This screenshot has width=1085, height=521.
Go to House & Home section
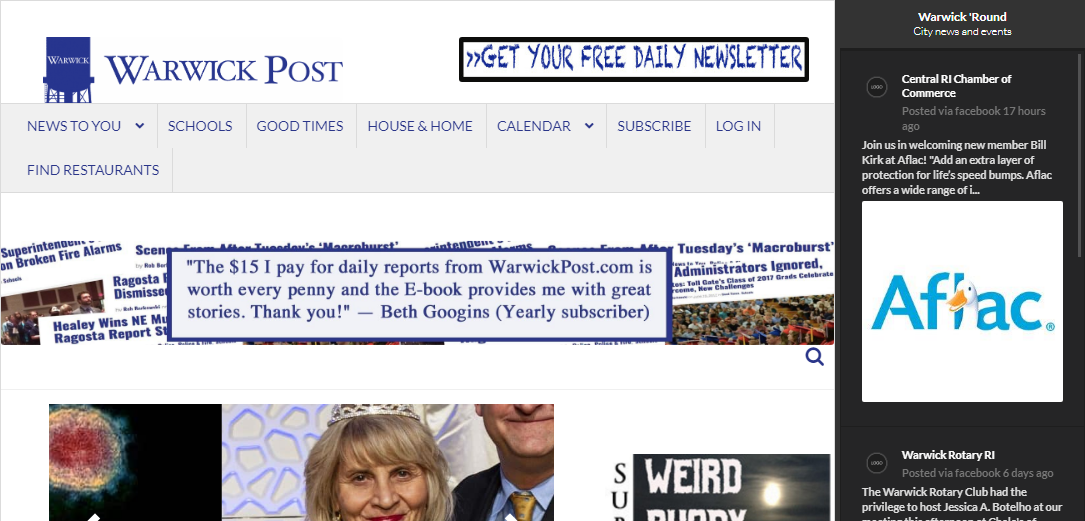point(420,126)
